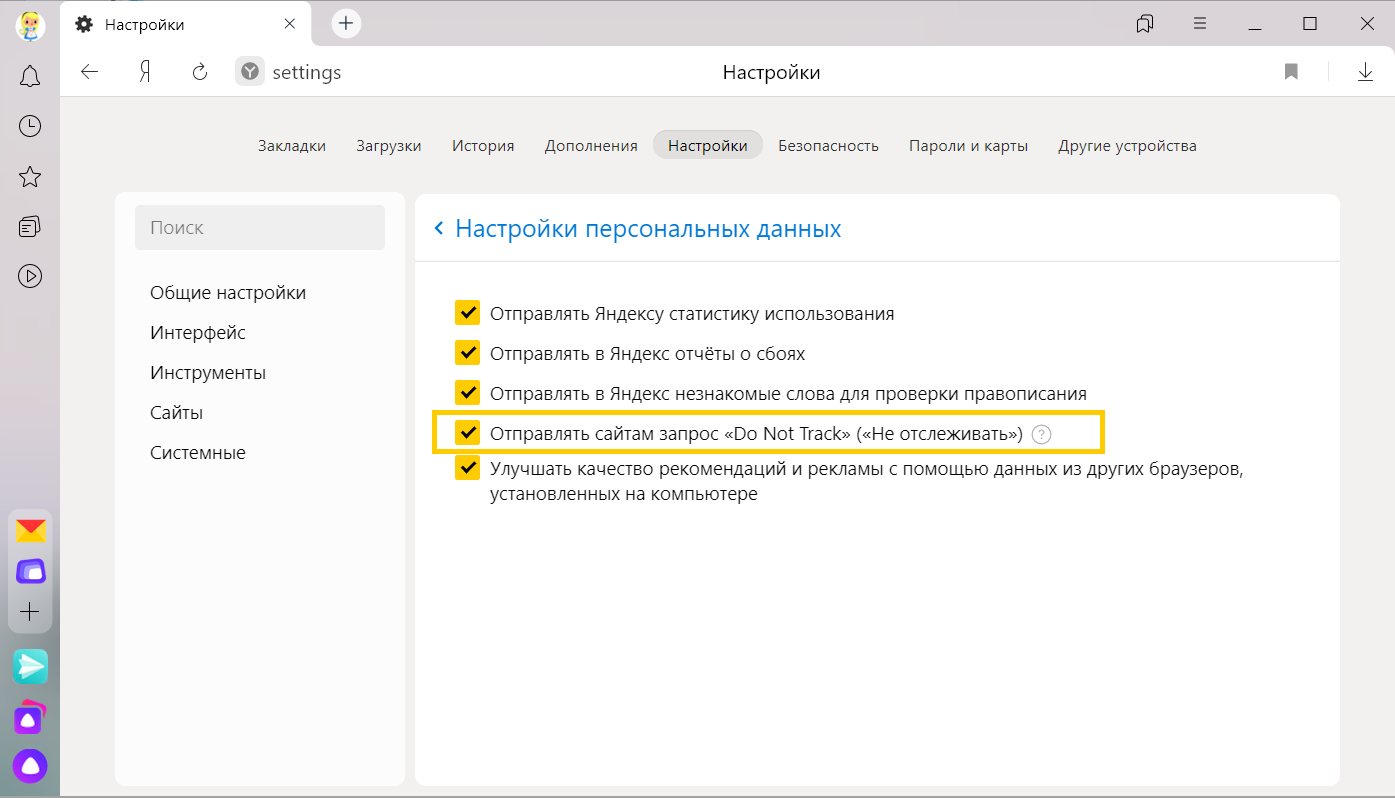Open Пароли и карты tab
Image resolution: width=1395 pixels, height=798 pixels.
969,145
